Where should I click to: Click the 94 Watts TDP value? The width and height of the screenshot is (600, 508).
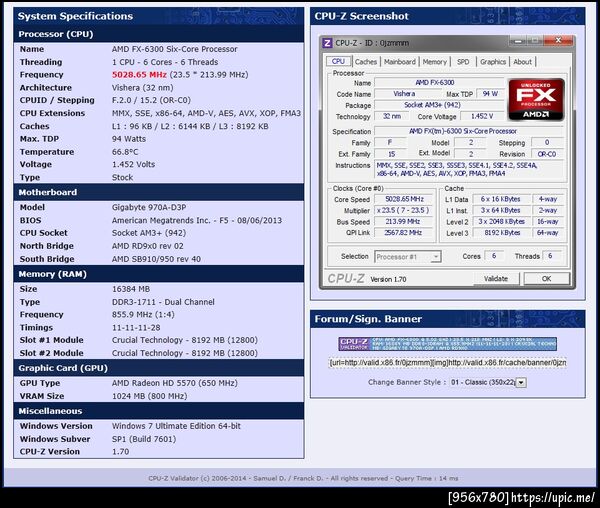(x=129, y=139)
